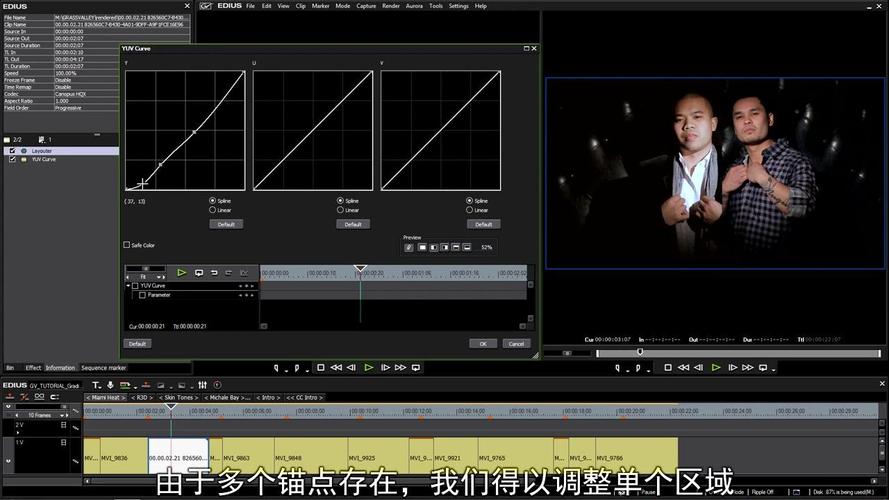Select Spline for the U curve
Image resolution: width=889 pixels, height=500 pixels.
coord(340,201)
